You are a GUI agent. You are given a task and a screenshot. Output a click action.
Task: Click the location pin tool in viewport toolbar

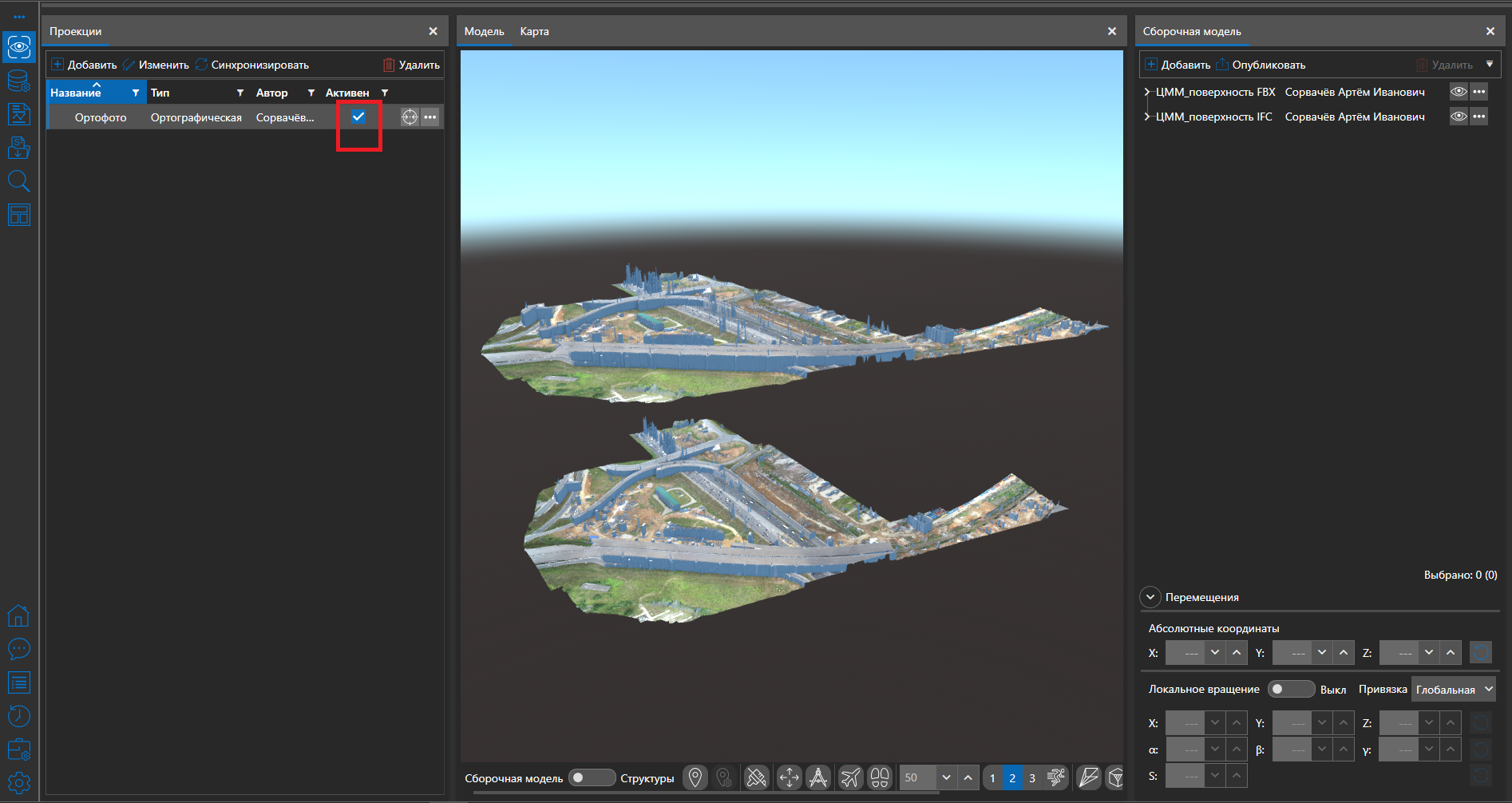695,777
